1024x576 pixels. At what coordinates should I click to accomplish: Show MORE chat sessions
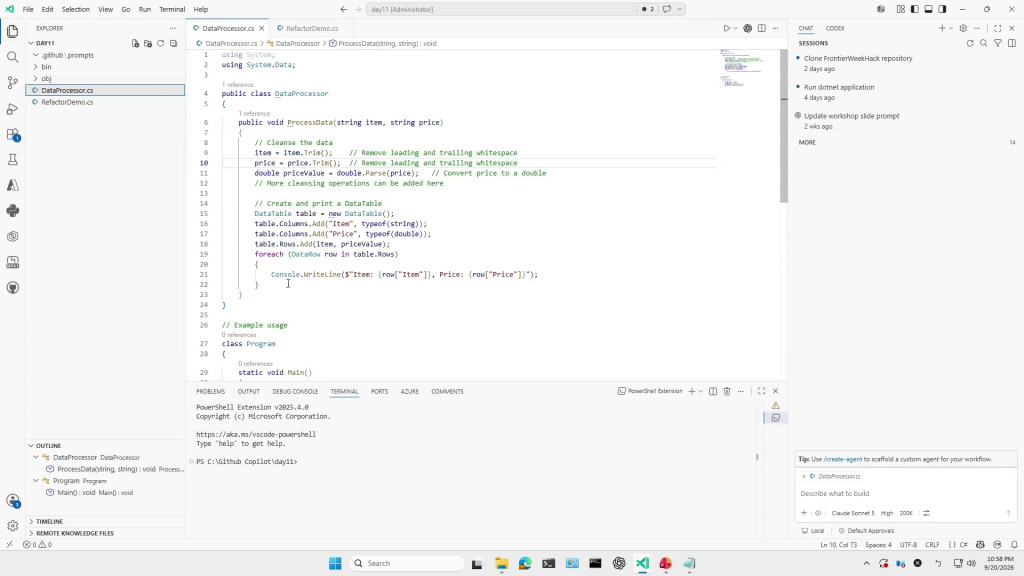click(x=807, y=142)
